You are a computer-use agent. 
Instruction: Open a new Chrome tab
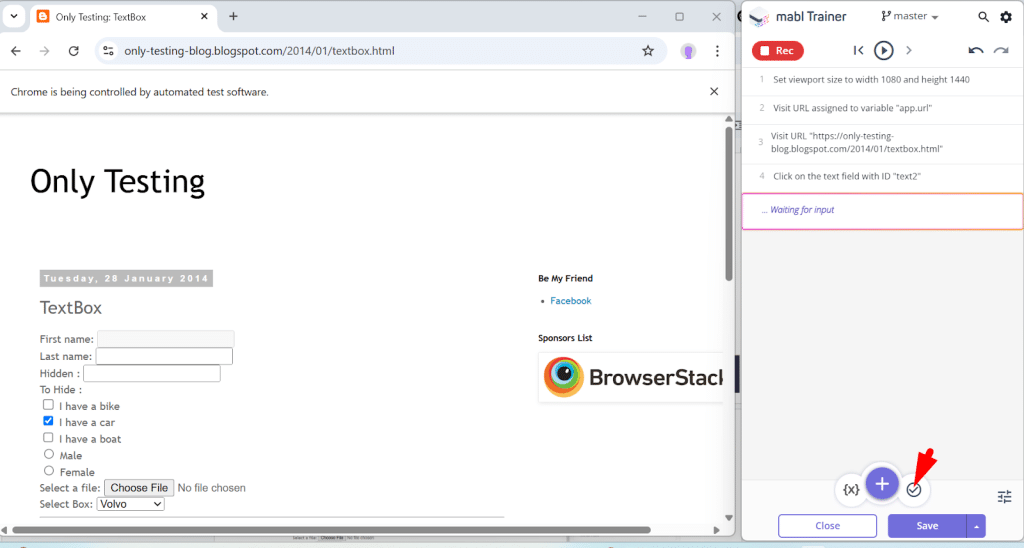[233, 16]
